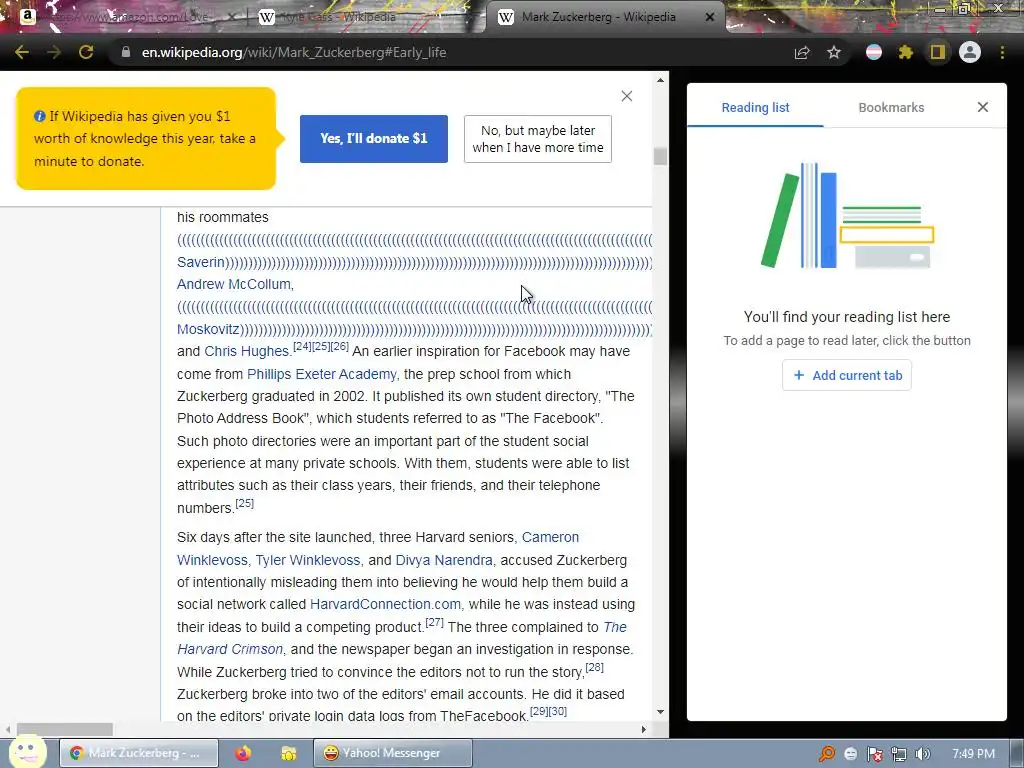This screenshot has width=1024, height=768.
Task: Open the volume speaker tray icon
Action: click(x=922, y=754)
